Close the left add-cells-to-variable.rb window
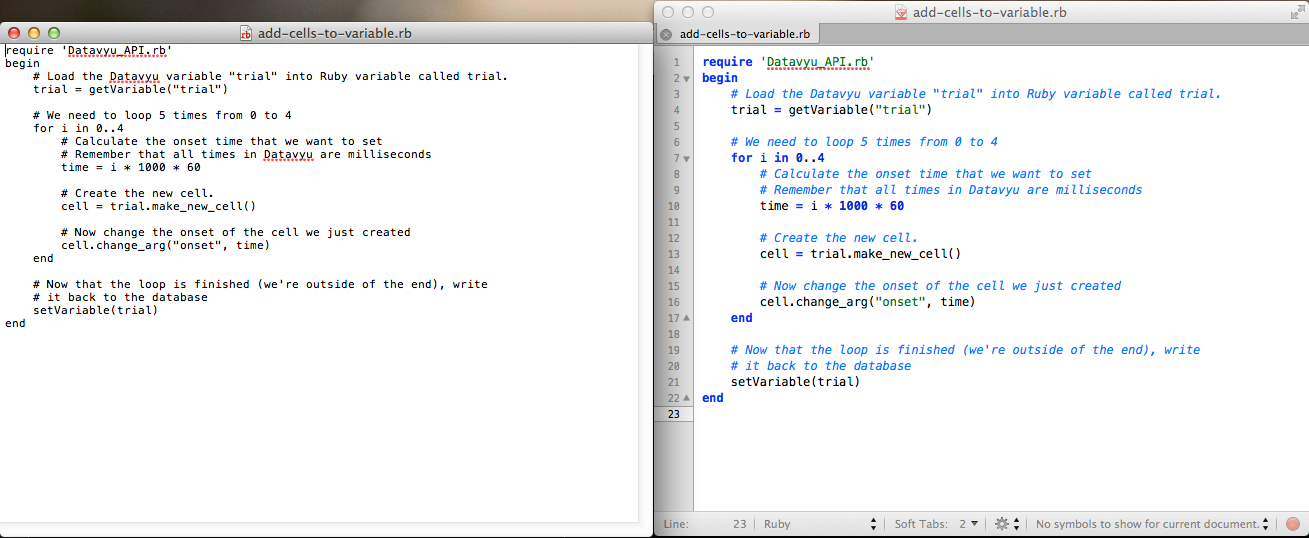This screenshot has height=538, width=1309. (14, 33)
